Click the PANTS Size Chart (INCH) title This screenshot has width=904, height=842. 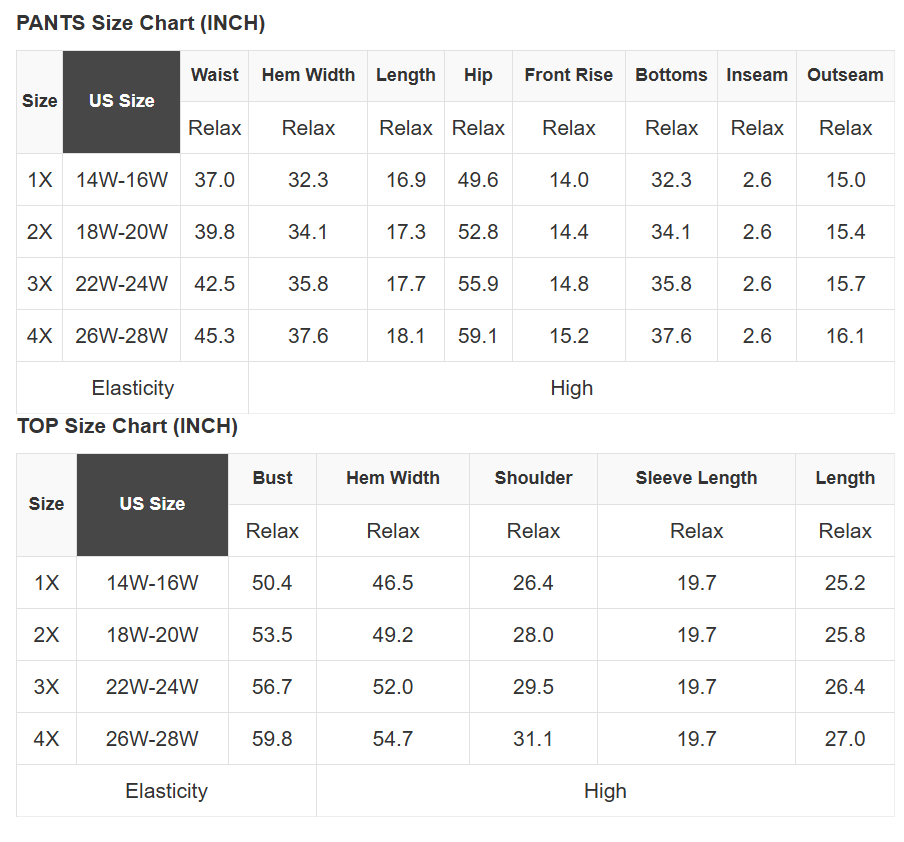141,24
